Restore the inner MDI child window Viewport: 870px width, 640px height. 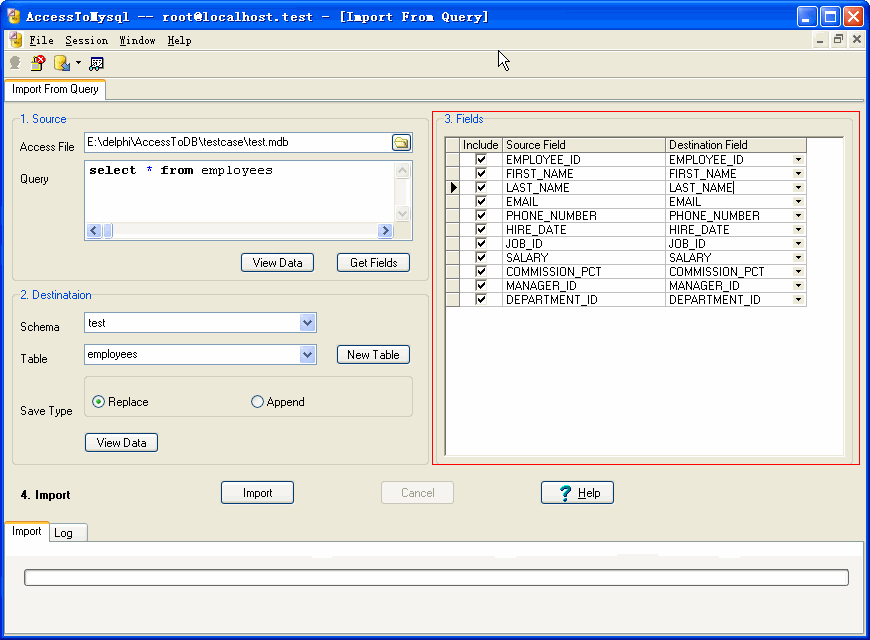pyautogui.click(x=838, y=39)
